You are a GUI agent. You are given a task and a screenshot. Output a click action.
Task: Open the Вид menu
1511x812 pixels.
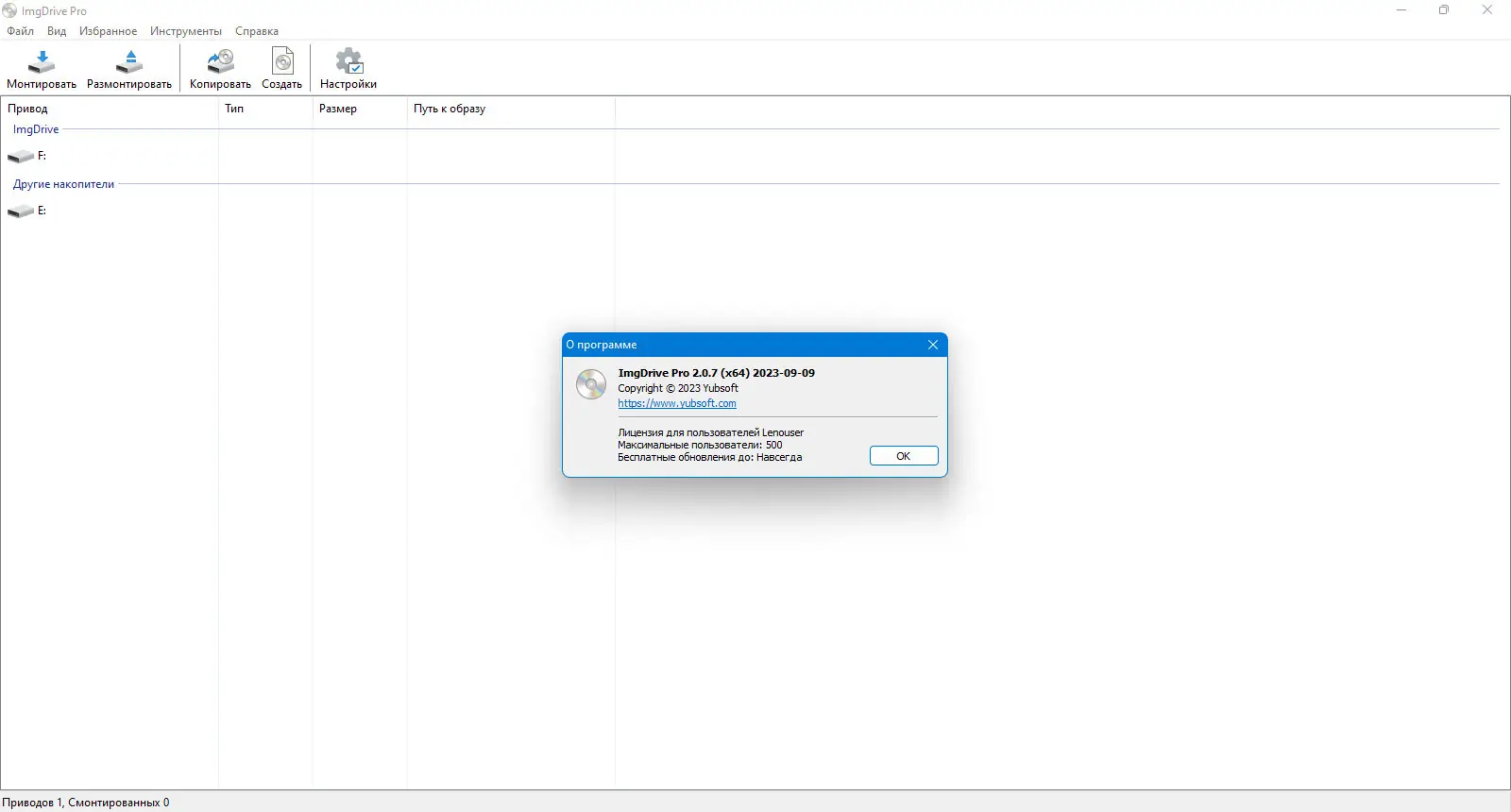point(57,31)
